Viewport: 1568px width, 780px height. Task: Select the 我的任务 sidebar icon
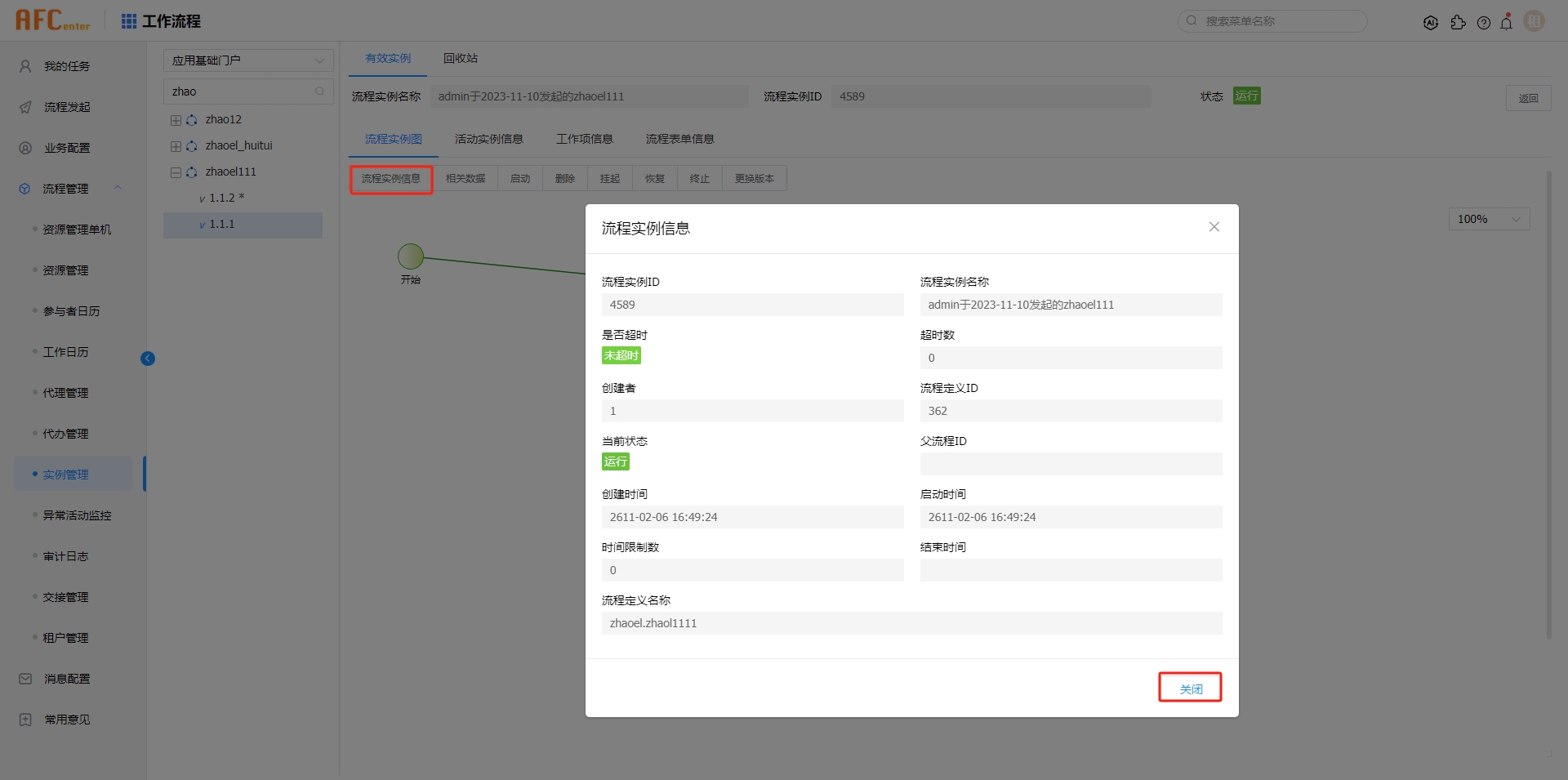(24, 66)
